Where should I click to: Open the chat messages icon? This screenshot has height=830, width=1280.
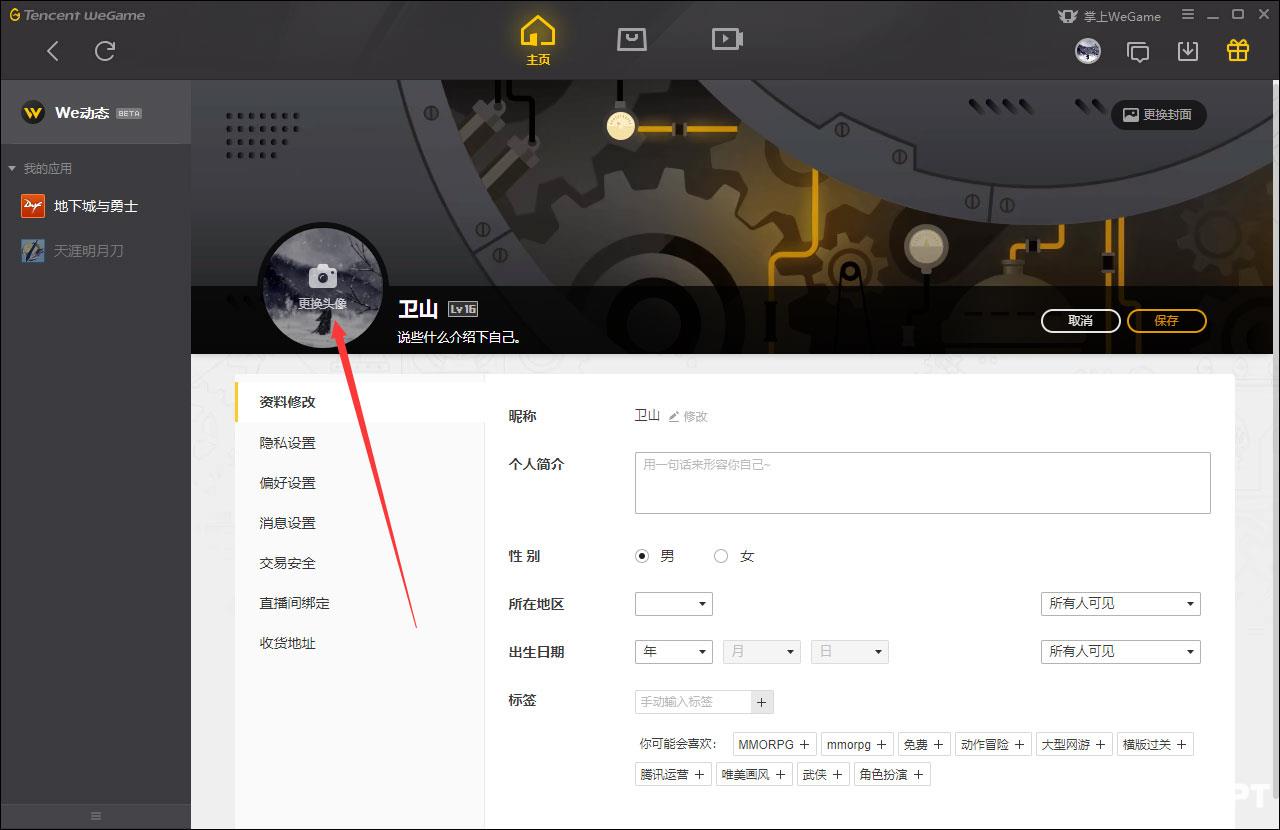(x=1138, y=51)
